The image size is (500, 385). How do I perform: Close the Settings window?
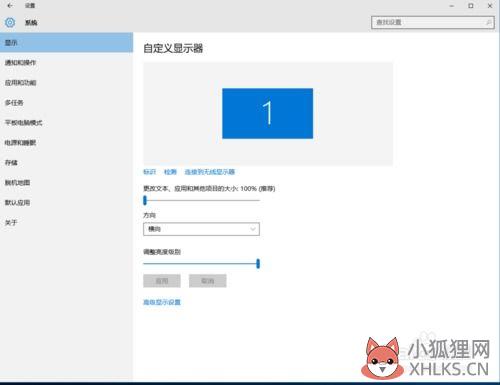tap(490, 6)
